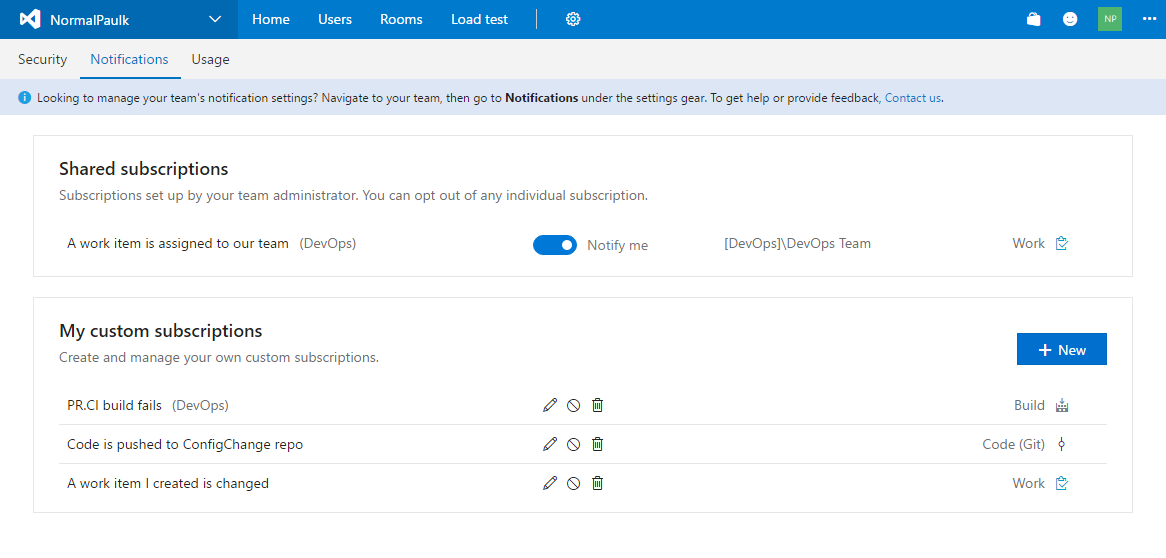Click the info icon in the banner
The width and height of the screenshot is (1166, 558).
tap(25, 97)
